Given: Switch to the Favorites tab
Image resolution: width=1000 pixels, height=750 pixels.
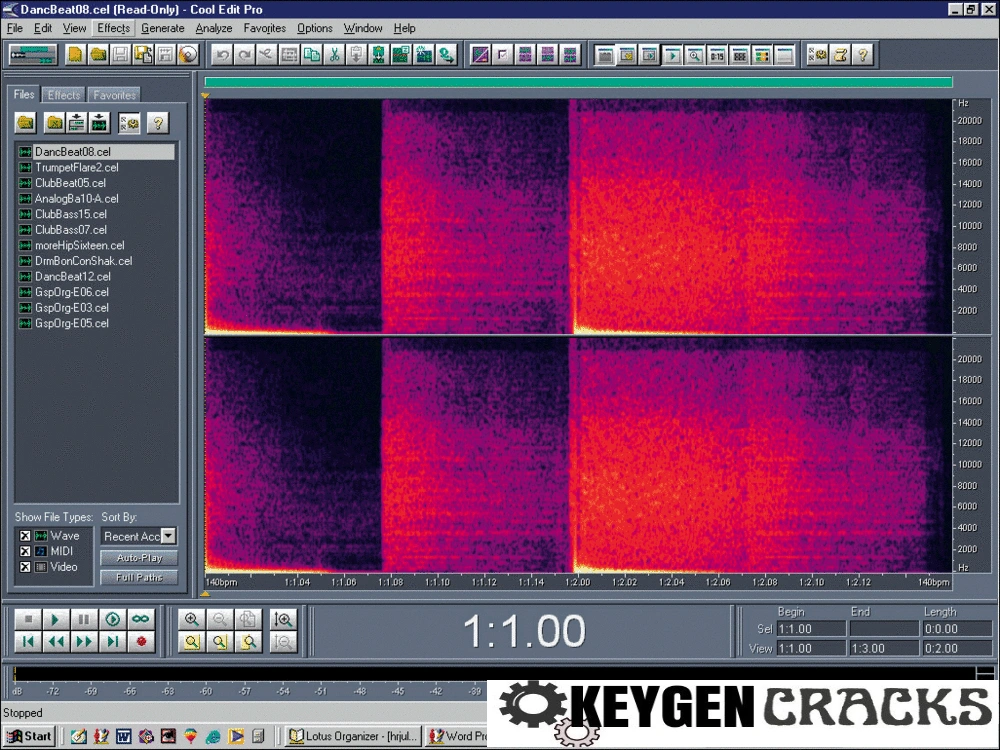Looking at the screenshot, I should pos(114,95).
